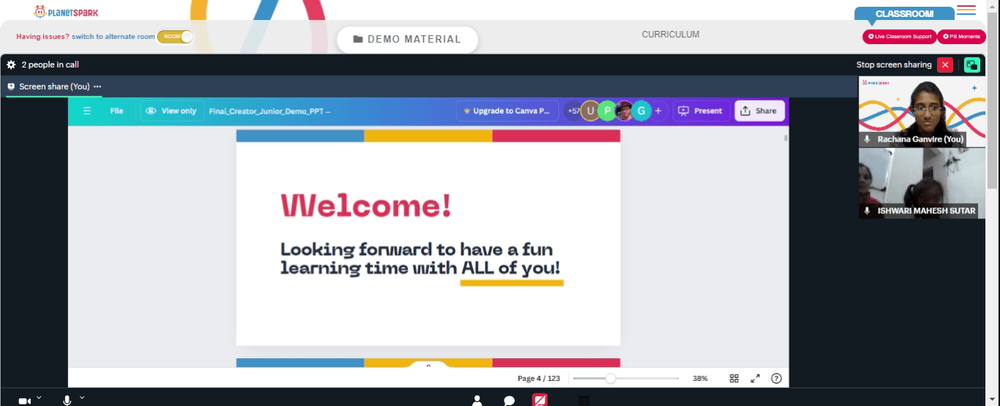Click the Welcome! slide

point(428,238)
